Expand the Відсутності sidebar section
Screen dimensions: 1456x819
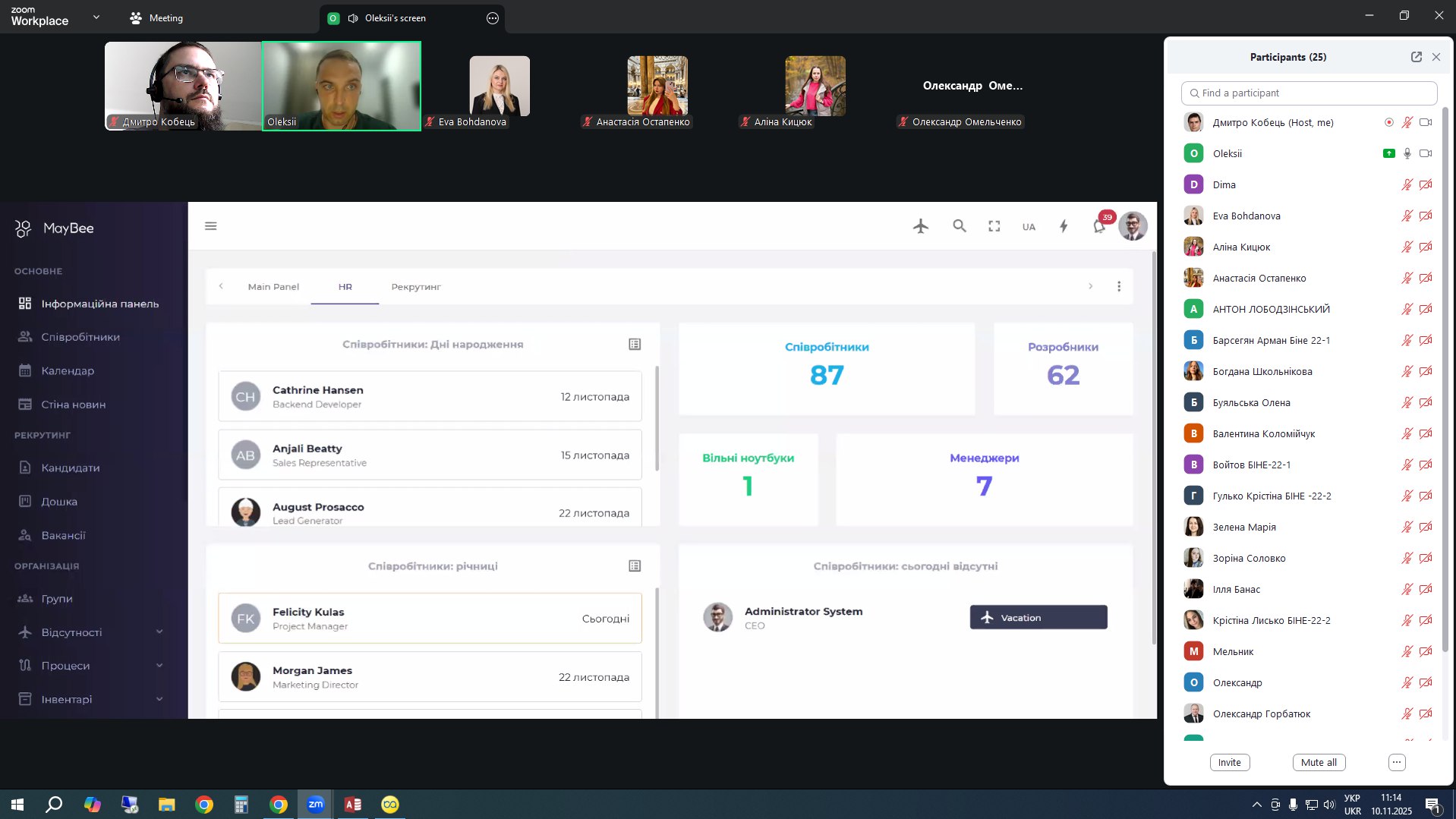click(159, 632)
